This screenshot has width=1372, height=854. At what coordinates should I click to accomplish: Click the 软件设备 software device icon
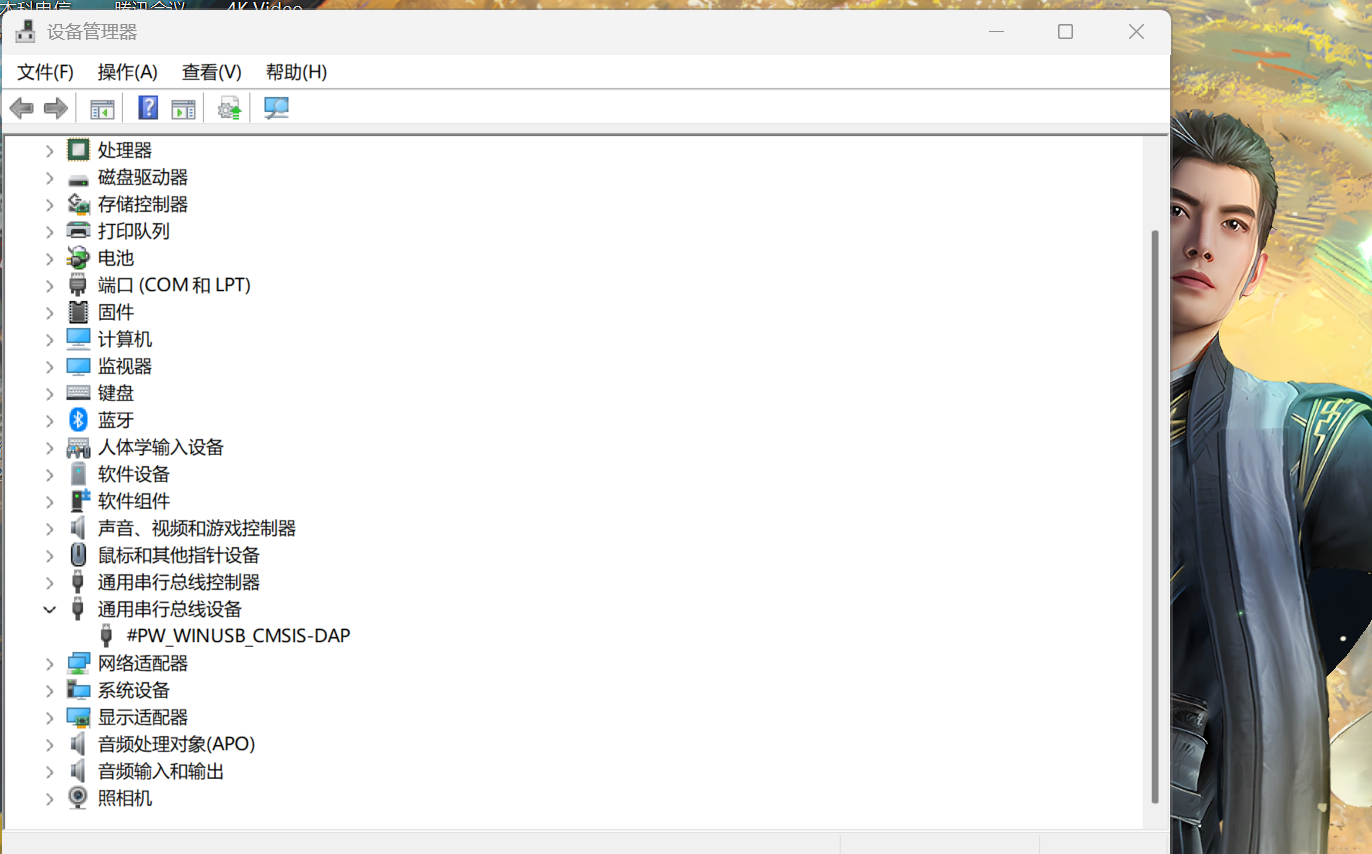click(x=78, y=474)
